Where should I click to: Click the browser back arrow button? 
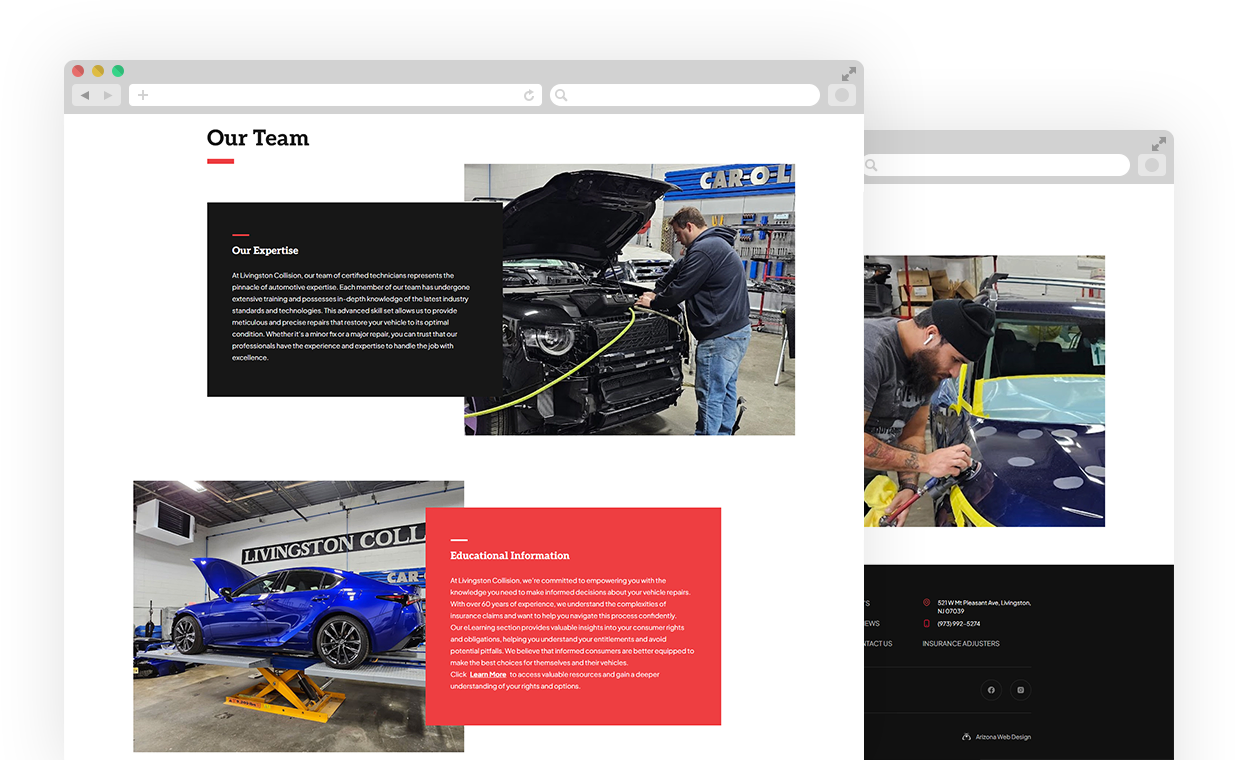[x=85, y=95]
